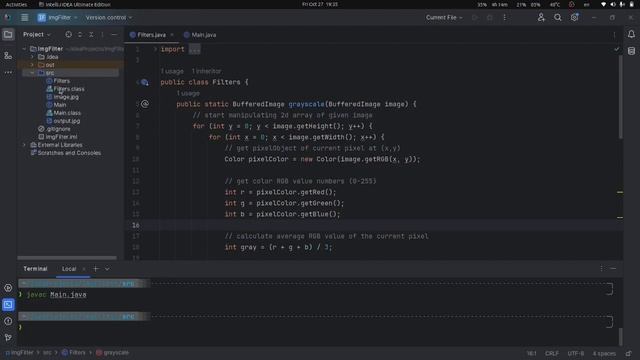This screenshot has height=360, width=640.
Task: Click gutter icon beside grayscale method
Action: point(144,104)
